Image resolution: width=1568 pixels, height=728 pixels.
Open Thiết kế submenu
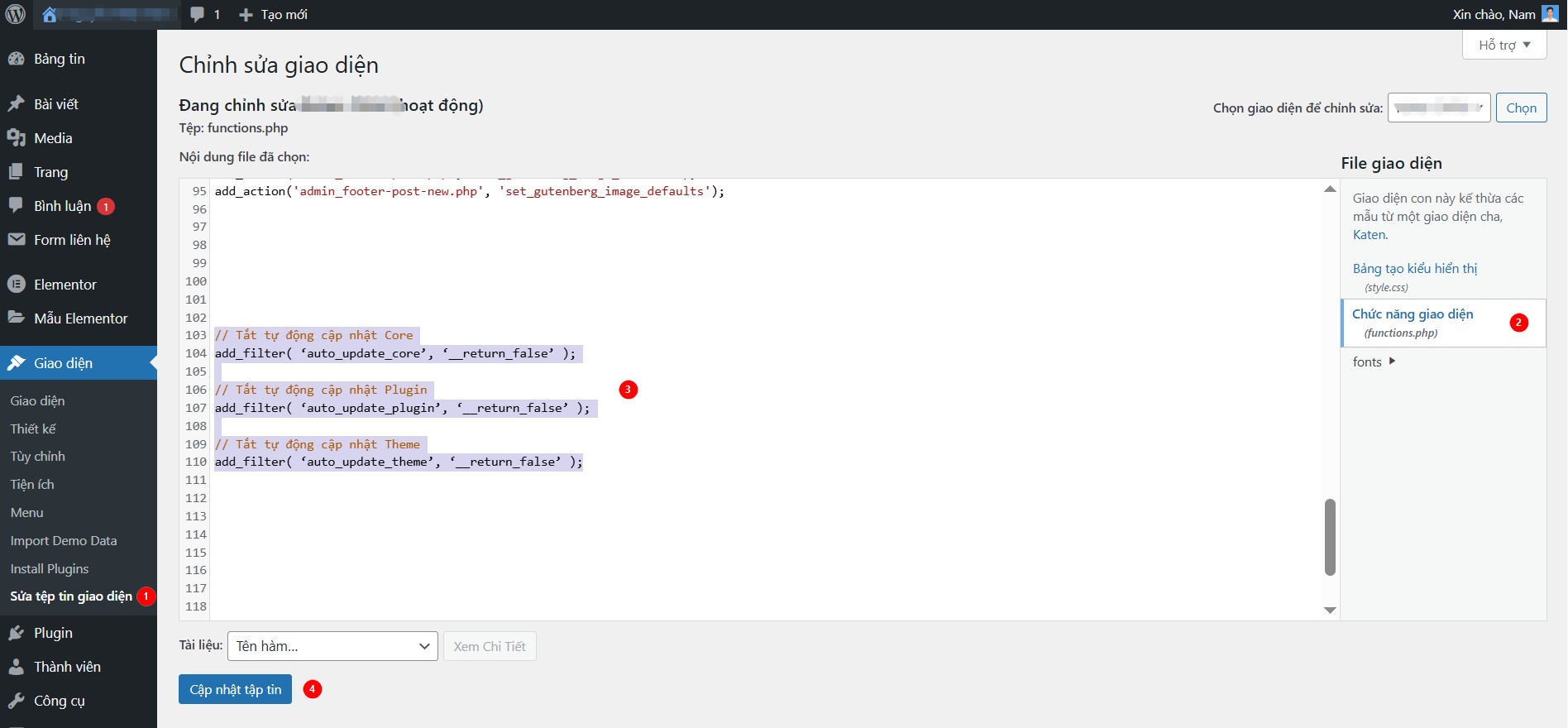pos(33,429)
